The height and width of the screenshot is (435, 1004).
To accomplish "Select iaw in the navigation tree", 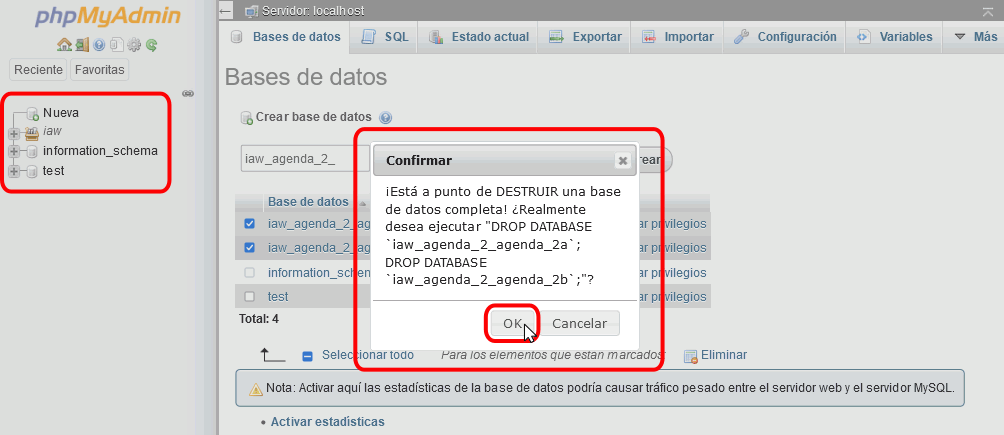I will coord(53,131).
